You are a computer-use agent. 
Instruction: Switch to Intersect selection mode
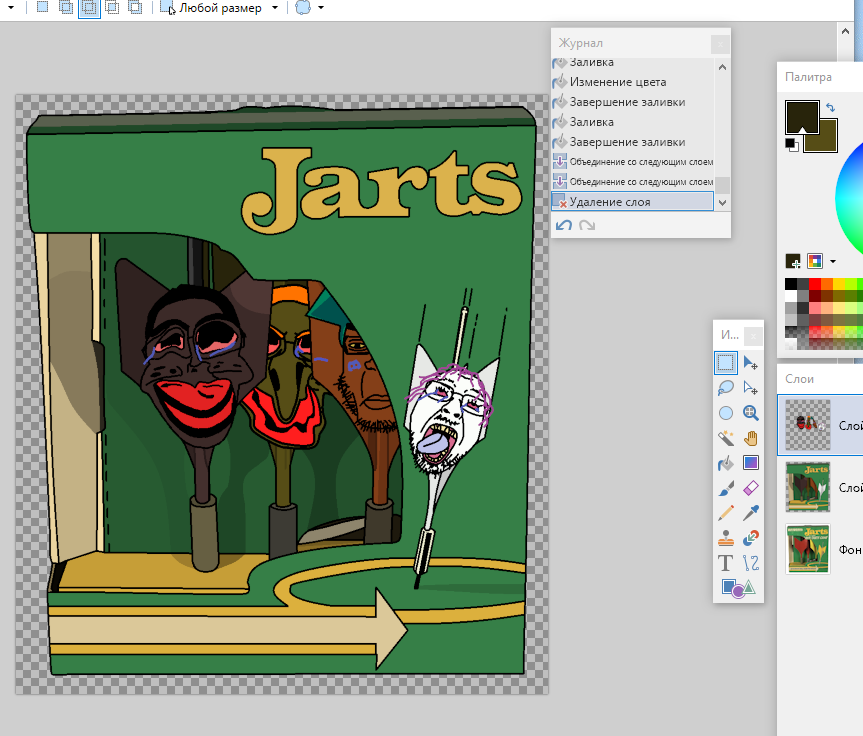(x=112, y=8)
